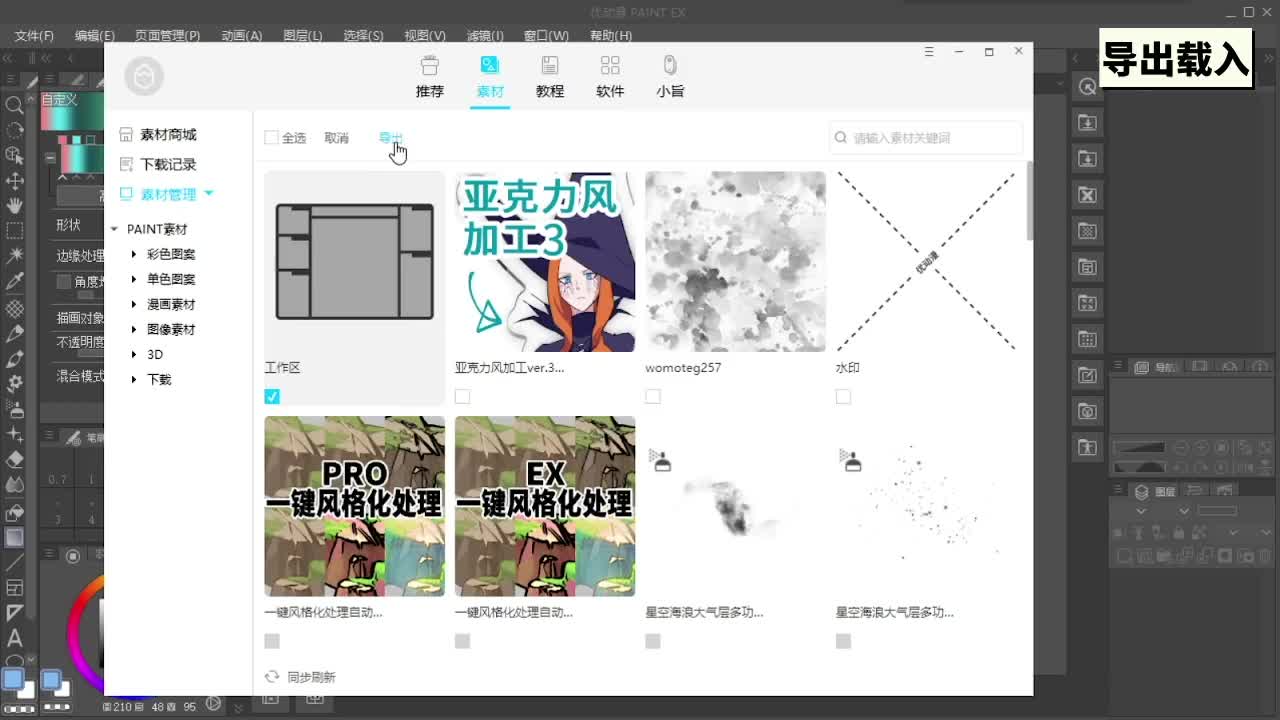Tick the 全选 select-all checkbox
This screenshot has height=720, width=1280.
271,138
